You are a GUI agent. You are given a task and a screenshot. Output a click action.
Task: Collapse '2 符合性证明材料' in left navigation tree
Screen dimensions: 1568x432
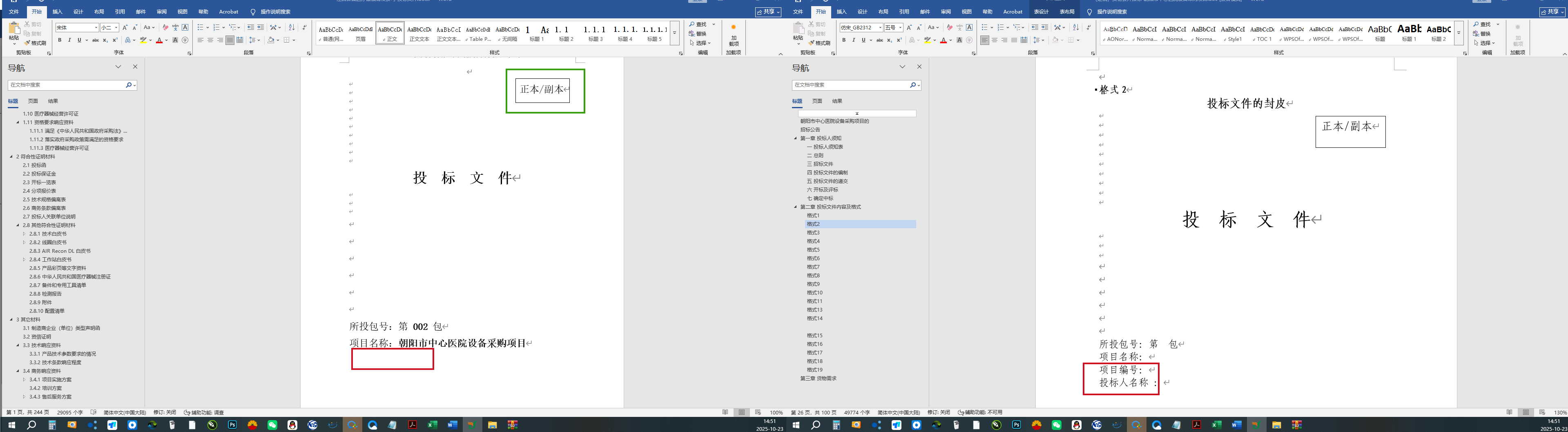pyautogui.click(x=11, y=156)
